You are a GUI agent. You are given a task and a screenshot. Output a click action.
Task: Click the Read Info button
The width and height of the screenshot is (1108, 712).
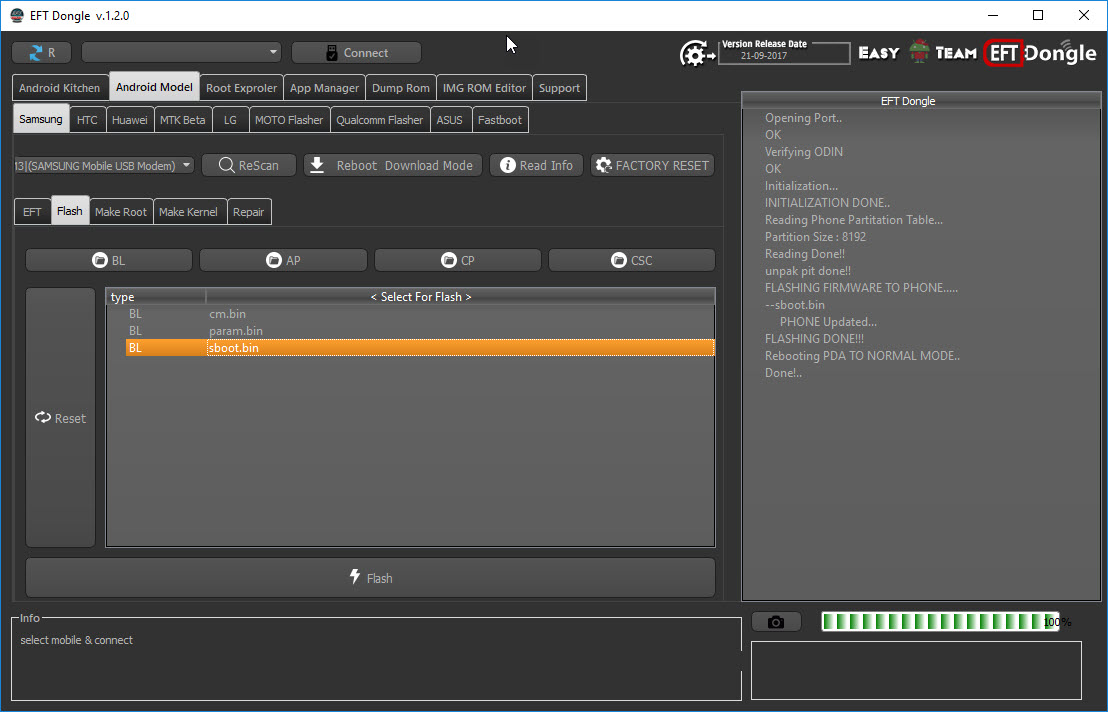coord(536,165)
